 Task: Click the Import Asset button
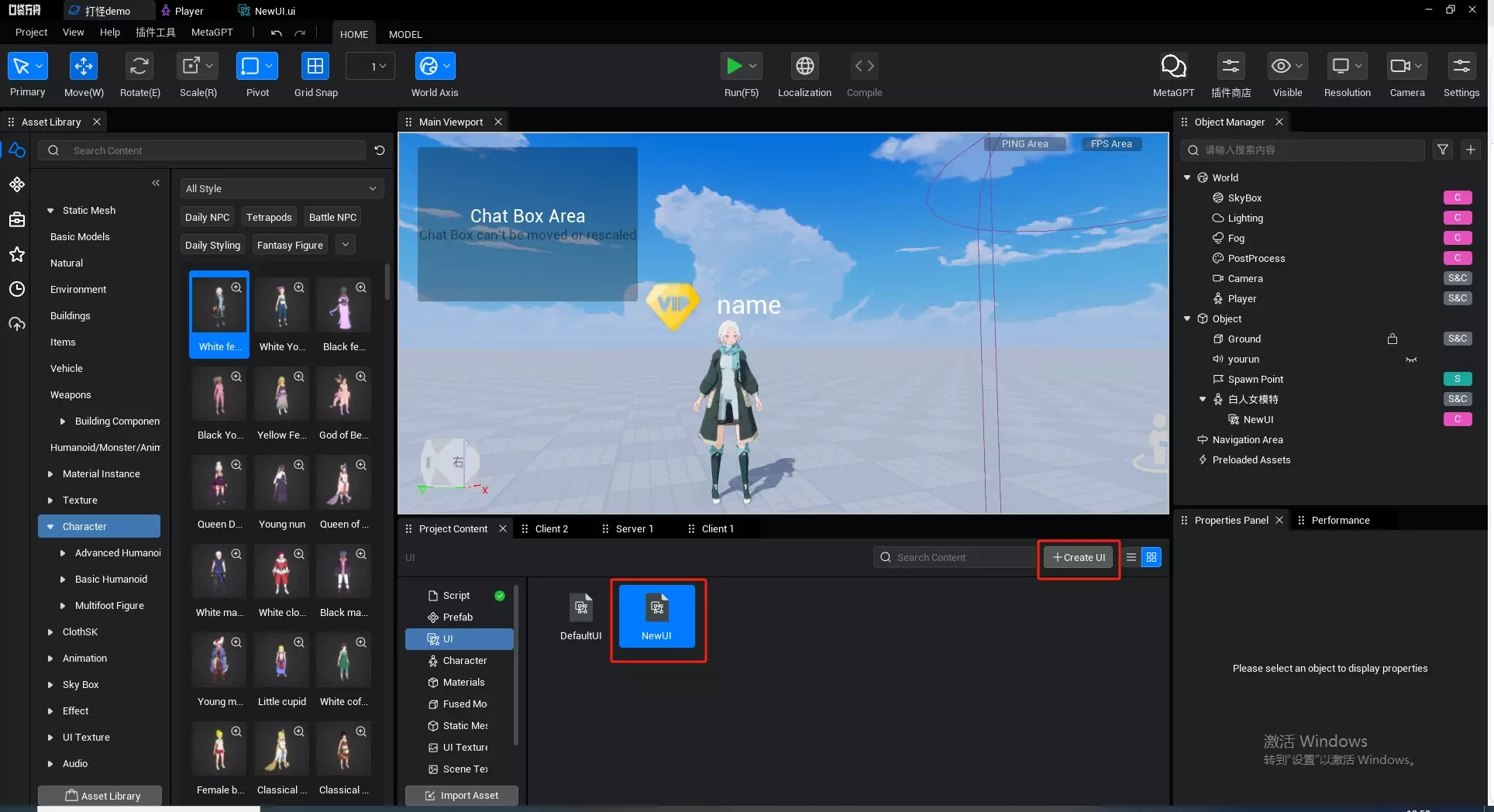(462, 796)
